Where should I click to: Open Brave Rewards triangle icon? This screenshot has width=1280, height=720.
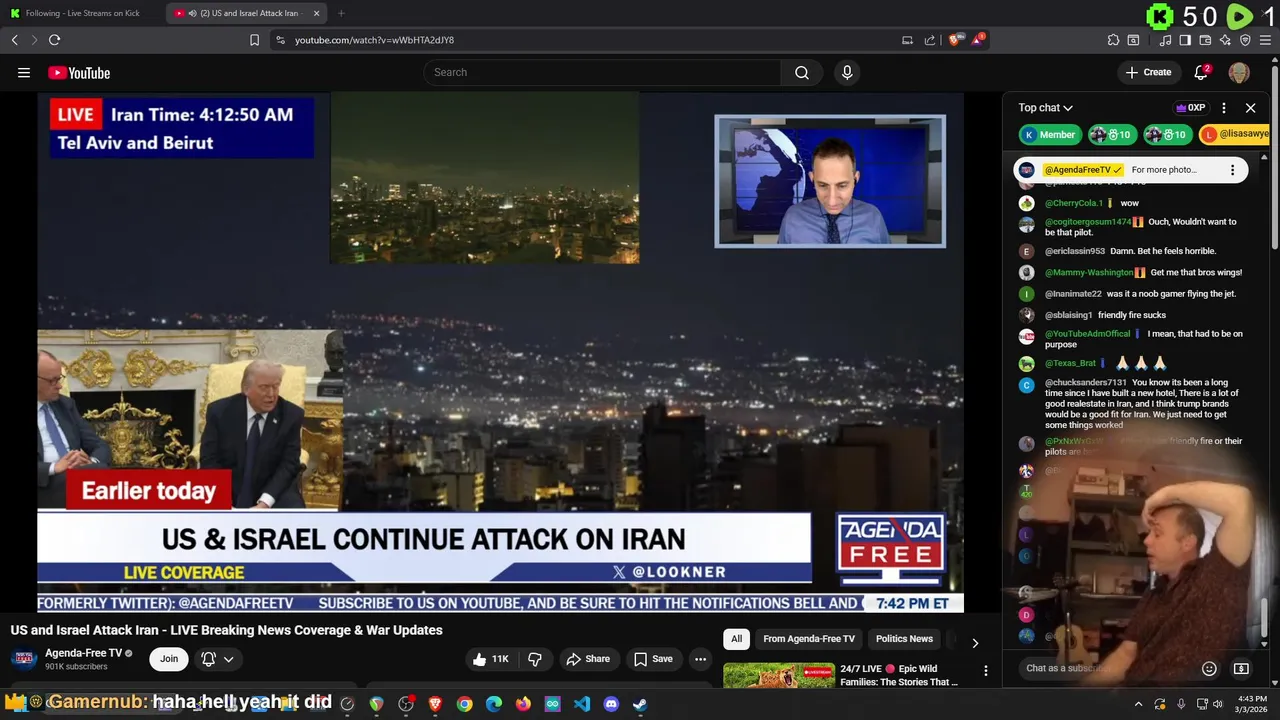(979, 40)
